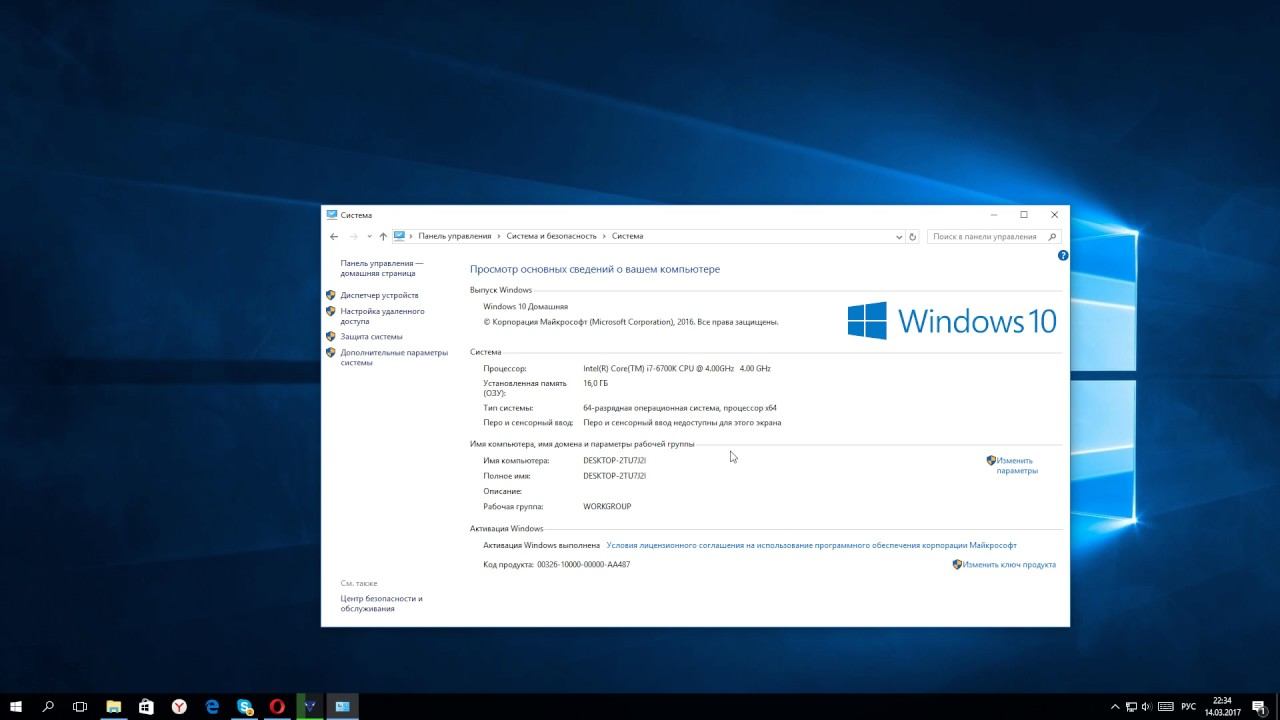Click shield icon beside Дополнительные параметры системы
1280x720 pixels.
click(331, 352)
